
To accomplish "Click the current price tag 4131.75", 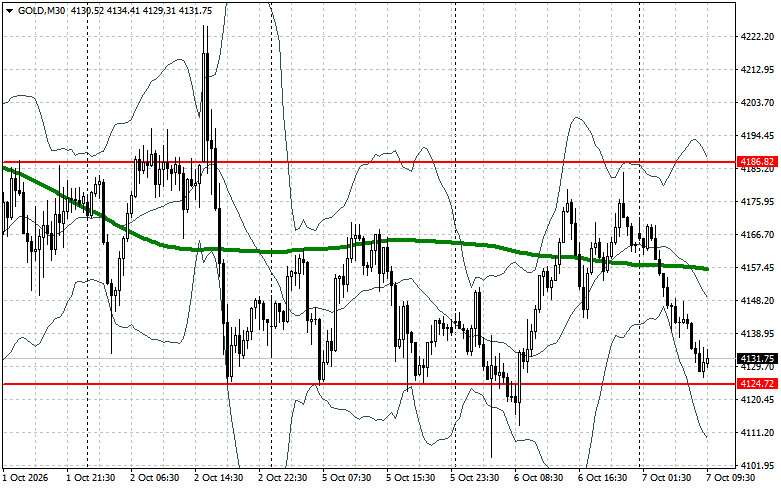I will click(757, 359).
